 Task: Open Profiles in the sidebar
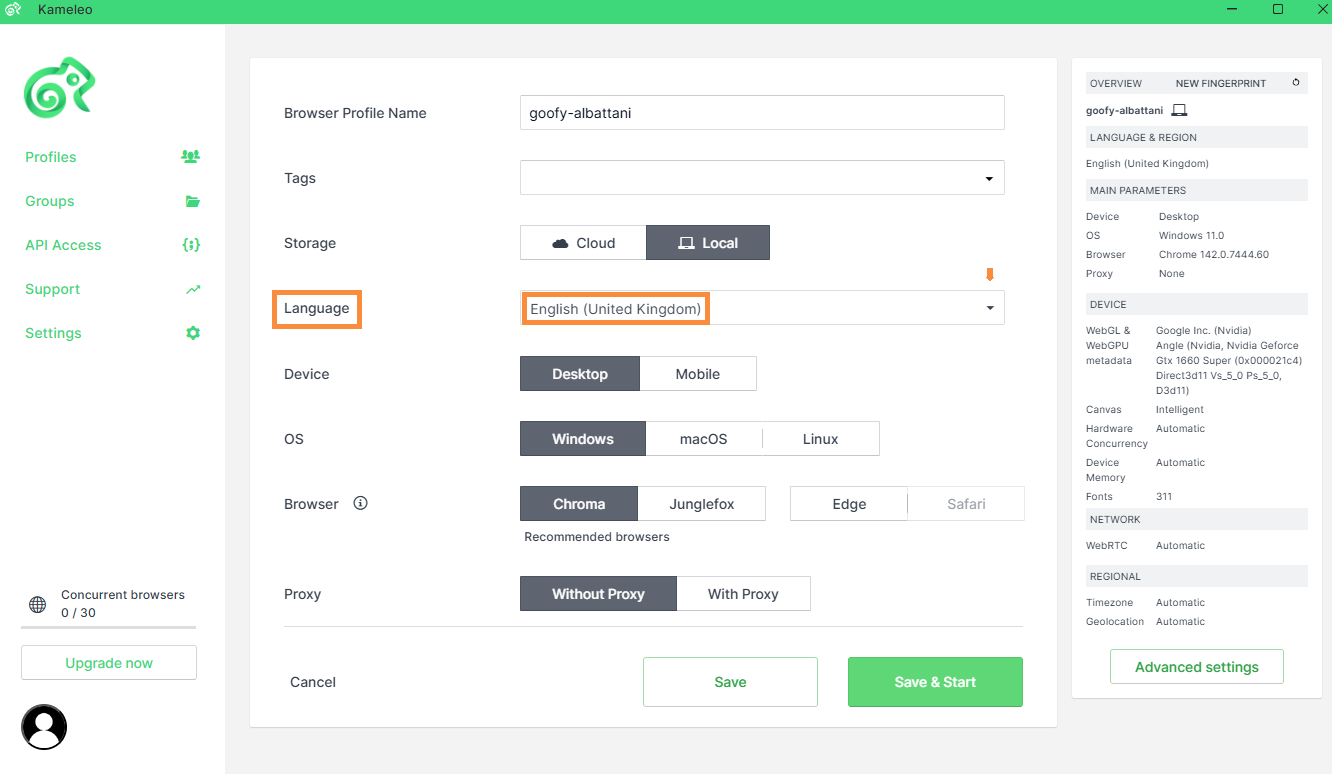click(x=51, y=157)
